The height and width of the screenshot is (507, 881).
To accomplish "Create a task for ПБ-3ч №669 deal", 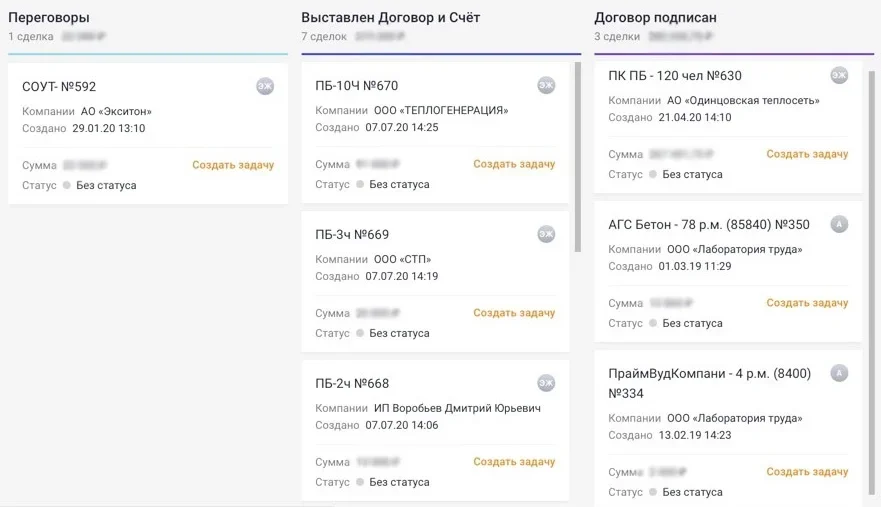I will click(514, 313).
